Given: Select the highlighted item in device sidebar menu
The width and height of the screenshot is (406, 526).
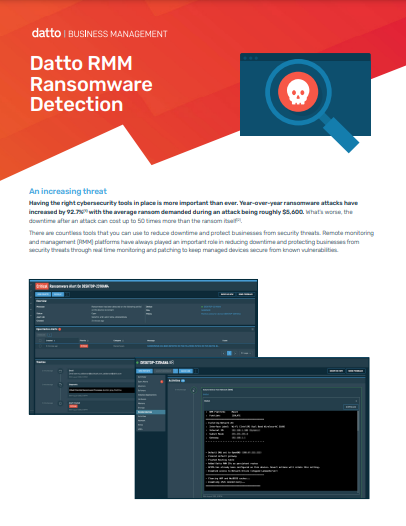Looking at the screenshot, I should (151, 412).
